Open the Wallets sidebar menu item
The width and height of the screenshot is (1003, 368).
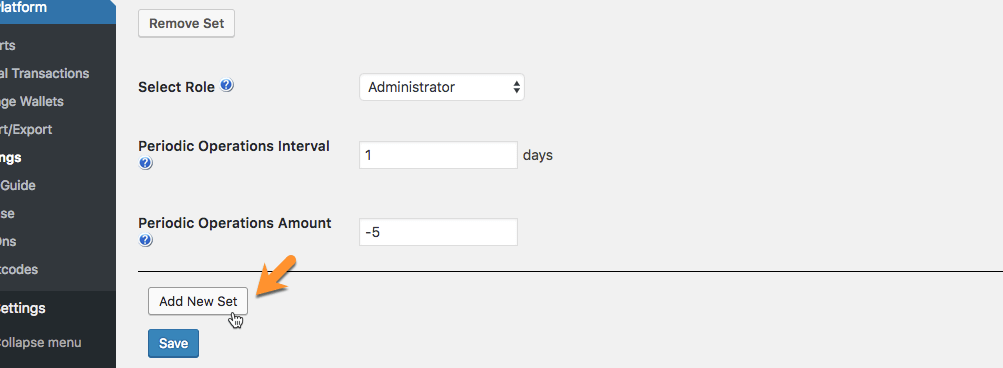point(32,102)
